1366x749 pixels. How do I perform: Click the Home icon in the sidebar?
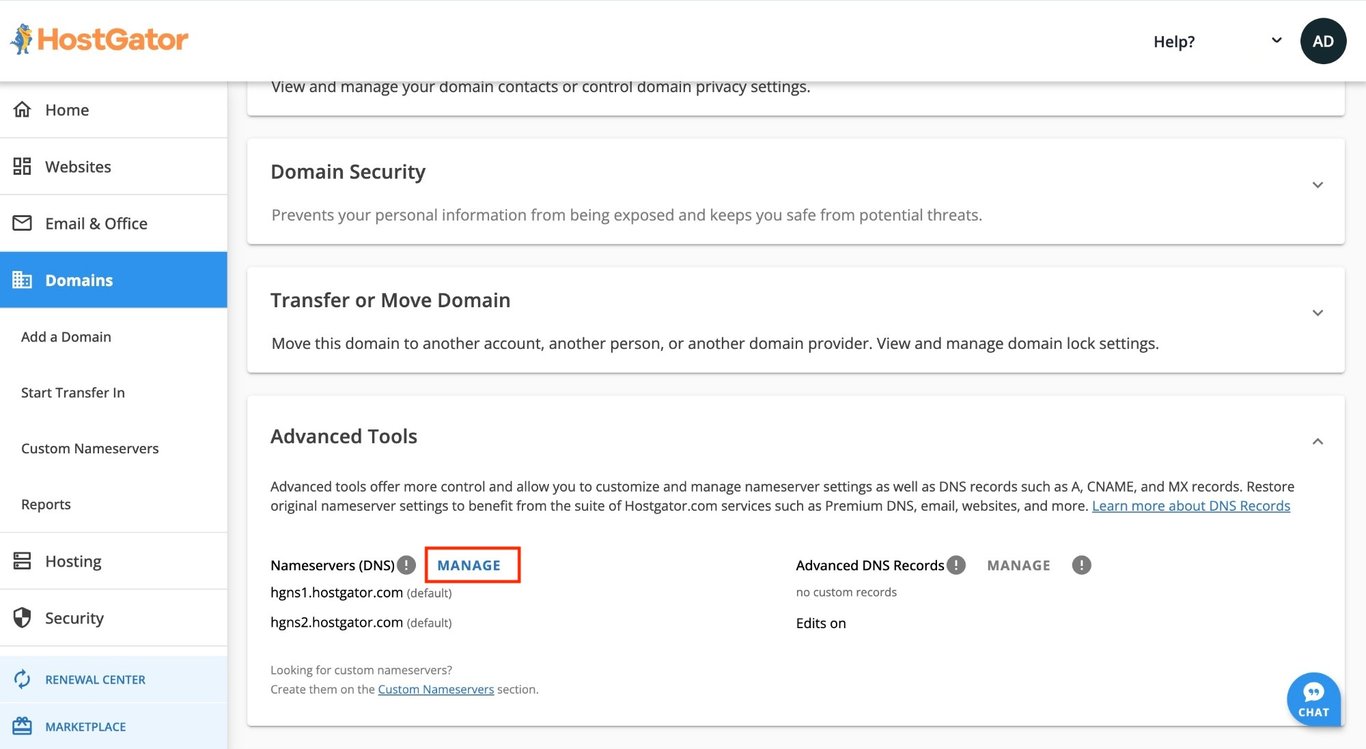pyautogui.click(x=22, y=107)
